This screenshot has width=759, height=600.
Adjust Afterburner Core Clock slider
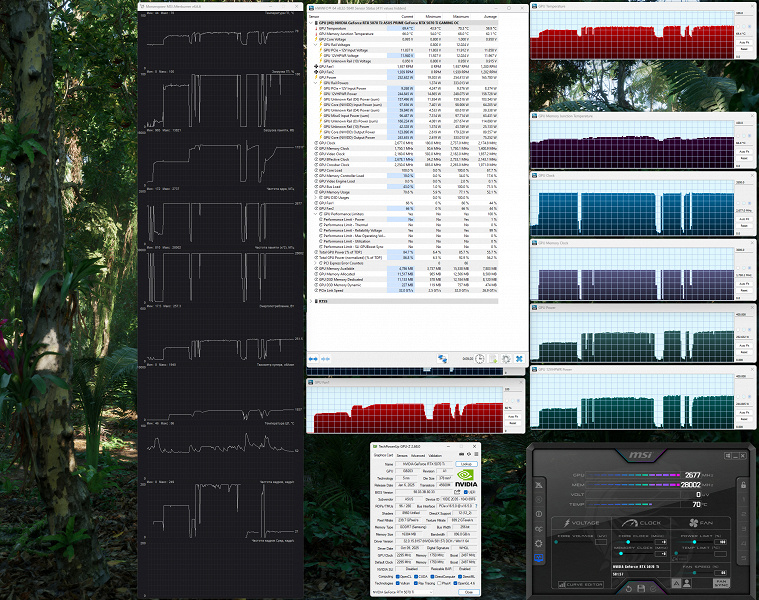tap(628, 542)
